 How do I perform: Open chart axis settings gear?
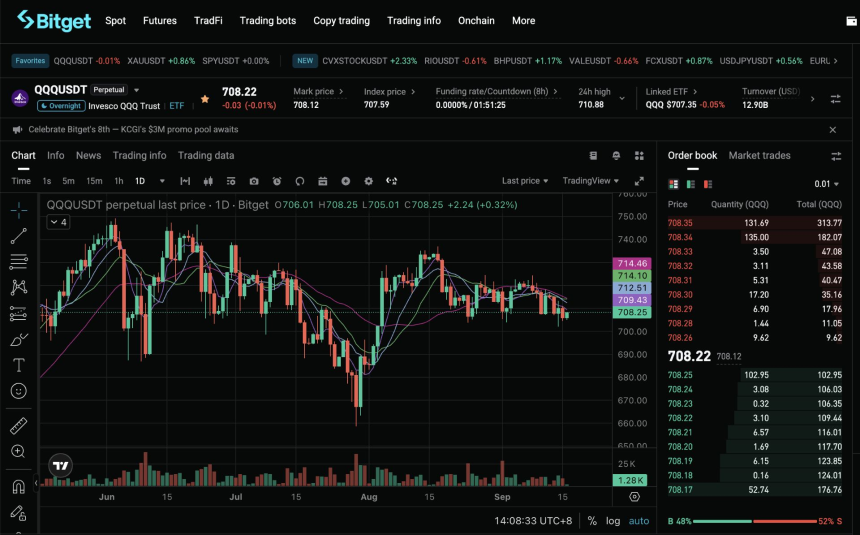tap(635, 497)
